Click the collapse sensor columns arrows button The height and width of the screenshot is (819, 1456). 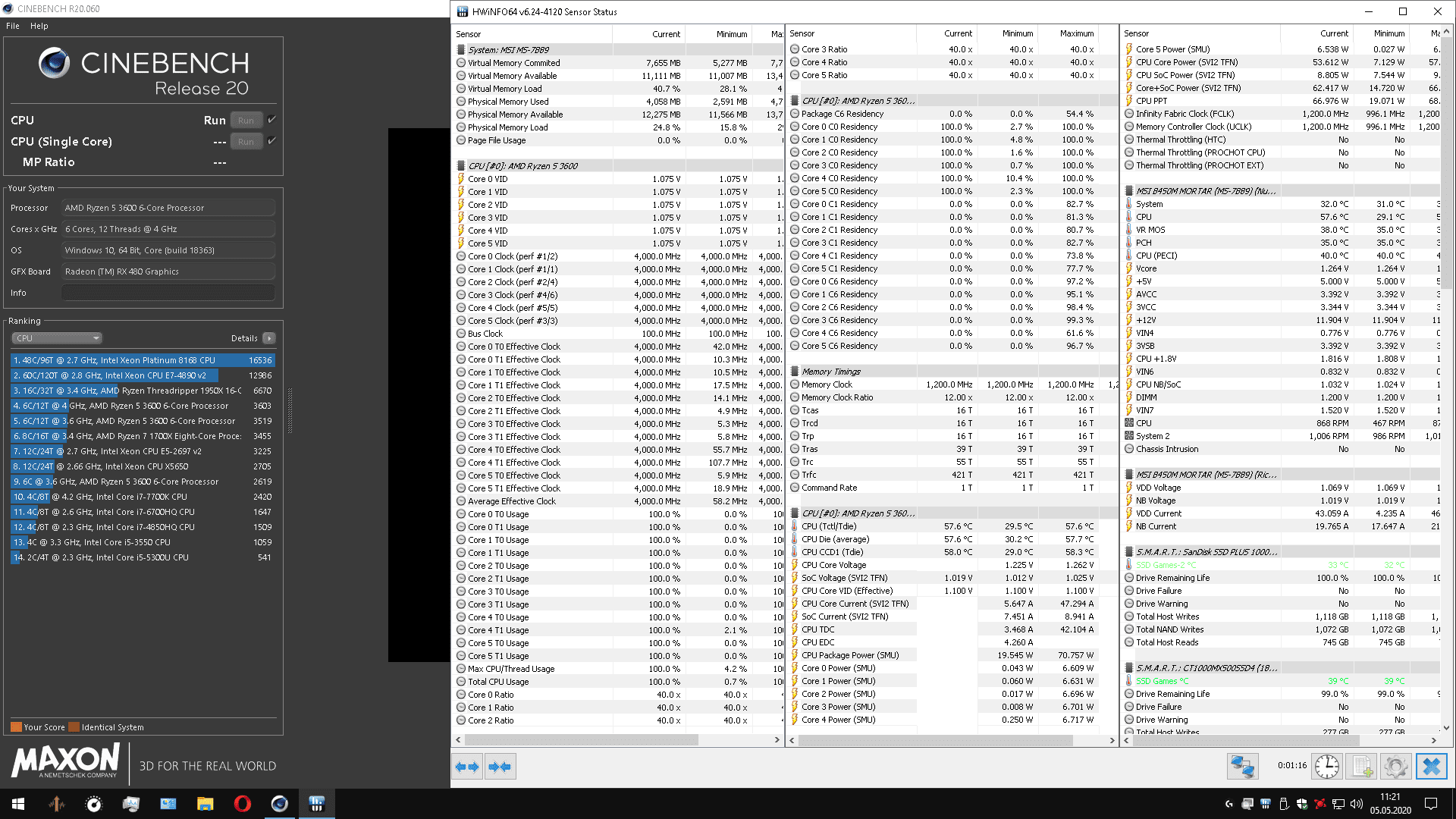[x=500, y=767]
